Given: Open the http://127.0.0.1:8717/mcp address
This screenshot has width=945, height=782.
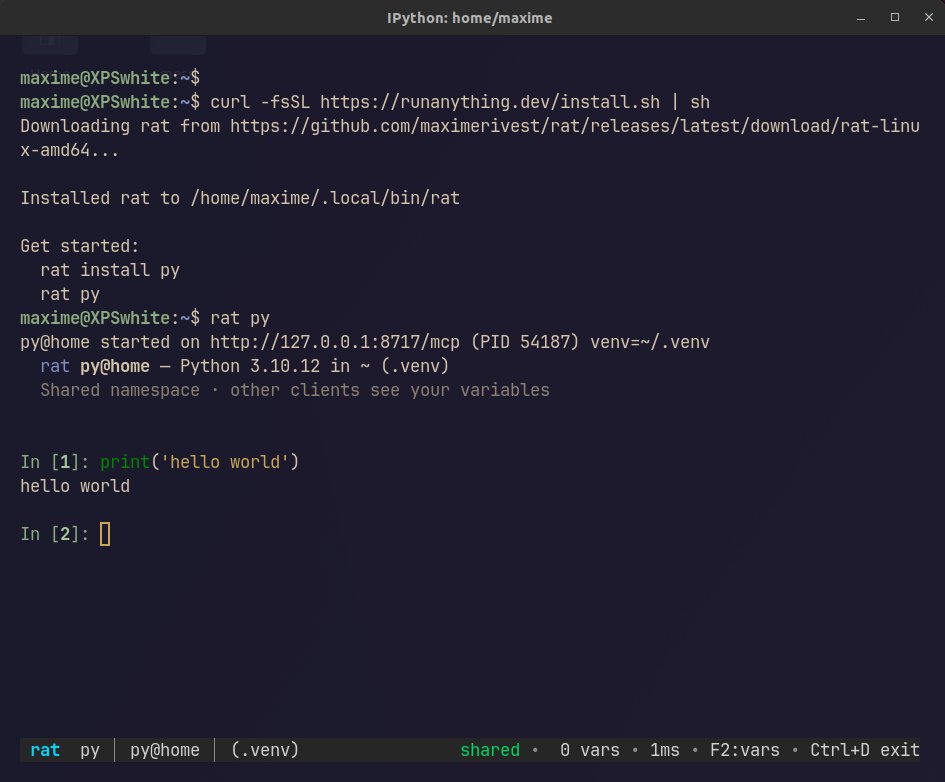Looking at the screenshot, I should 334,342.
